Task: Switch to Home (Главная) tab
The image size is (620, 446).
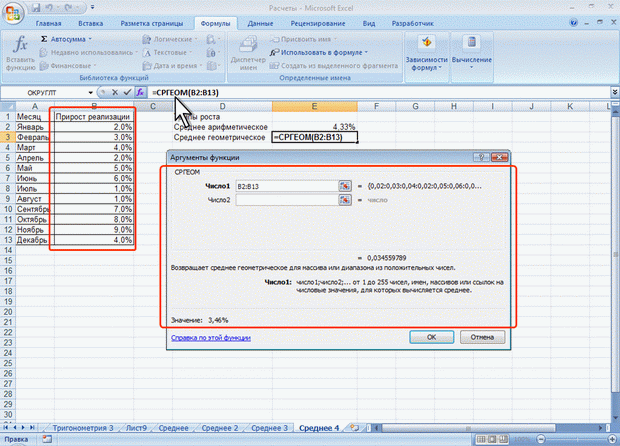Action: point(49,24)
